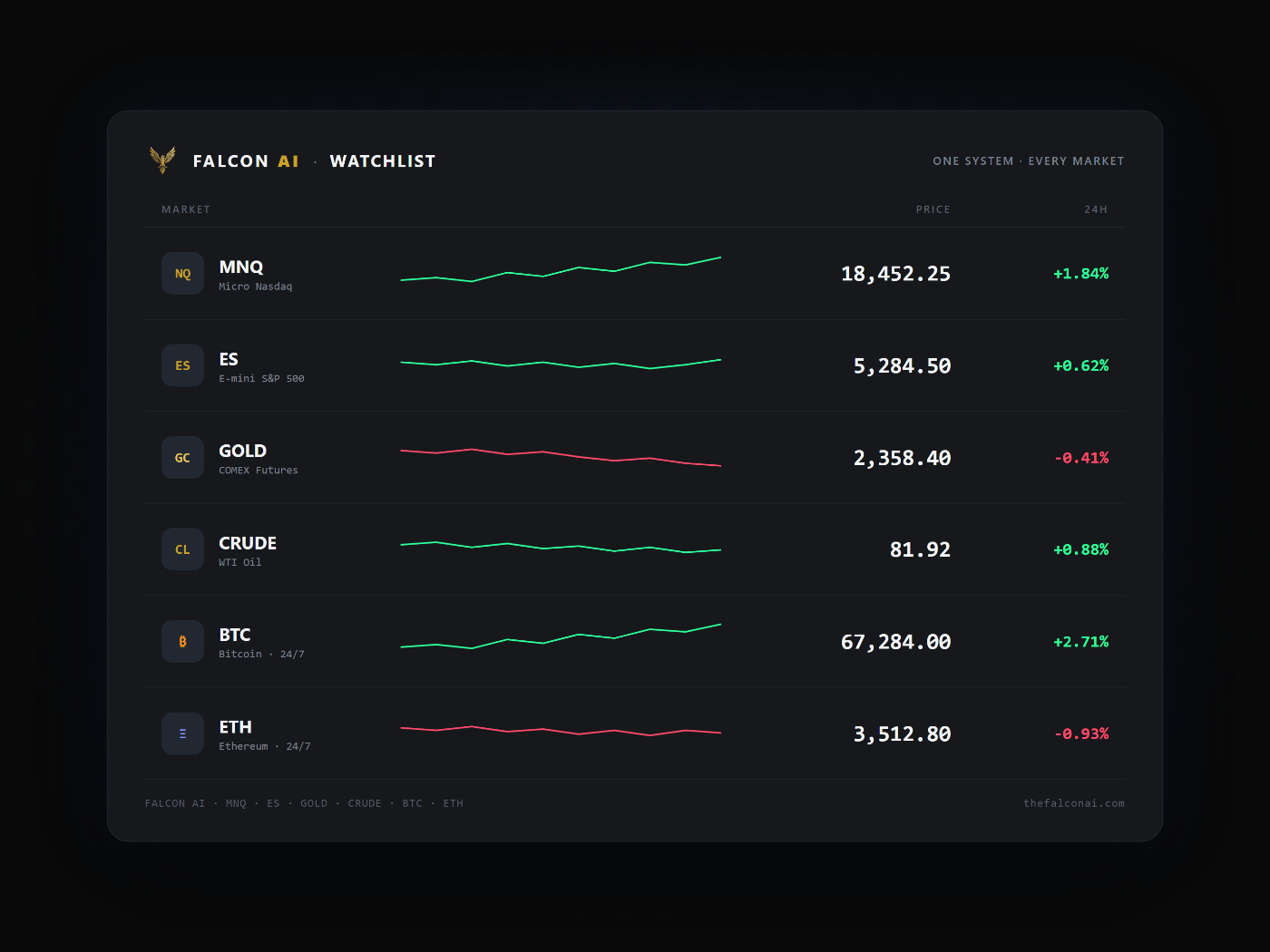Select the ES ticker name
Screen dimensions: 1270x952
tap(229, 360)
